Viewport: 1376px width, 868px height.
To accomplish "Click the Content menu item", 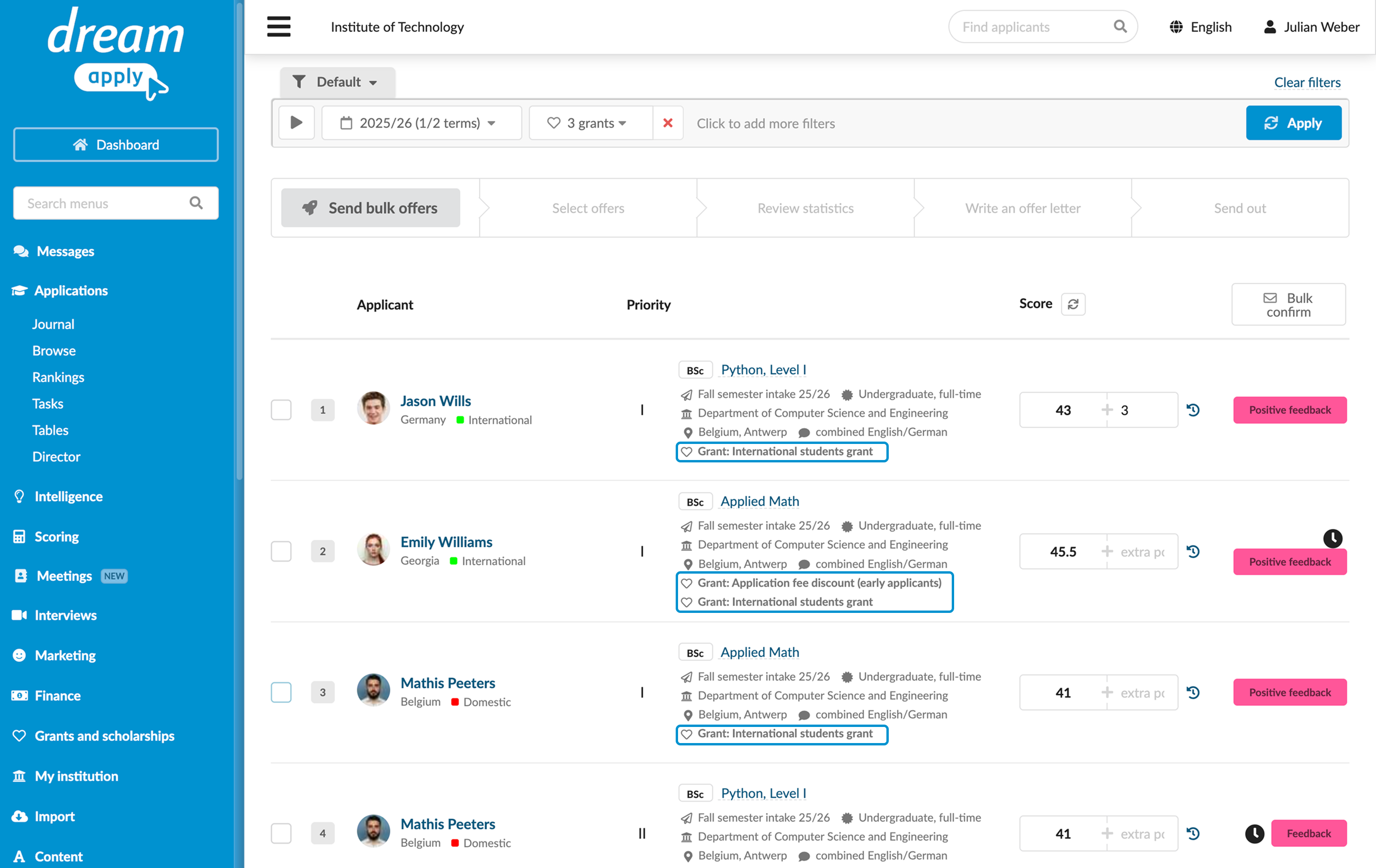I will 47,857.
